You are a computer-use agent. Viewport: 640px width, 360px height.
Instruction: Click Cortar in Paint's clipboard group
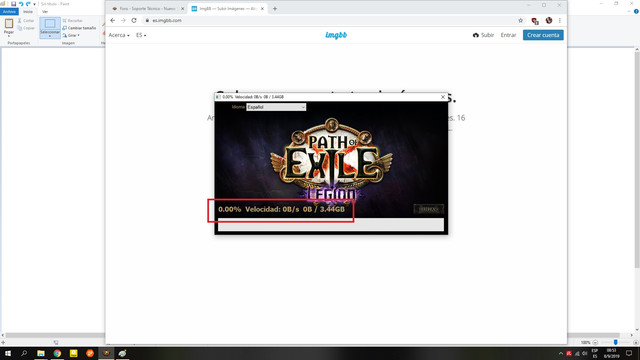click(x=26, y=20)
